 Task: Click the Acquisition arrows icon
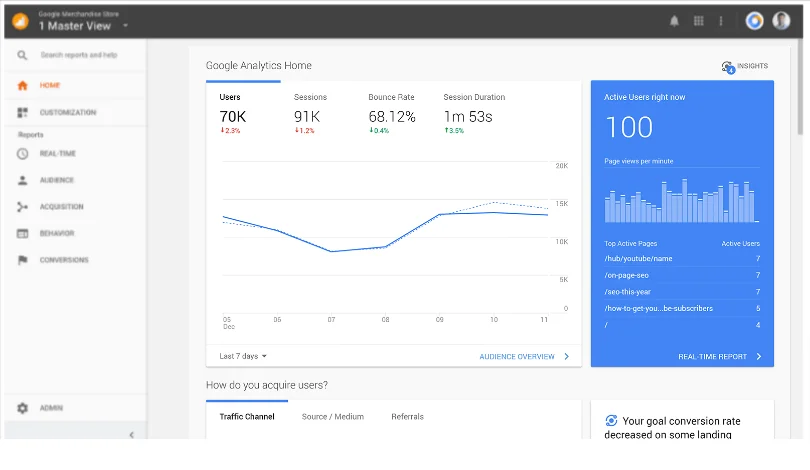click(22, 207)
